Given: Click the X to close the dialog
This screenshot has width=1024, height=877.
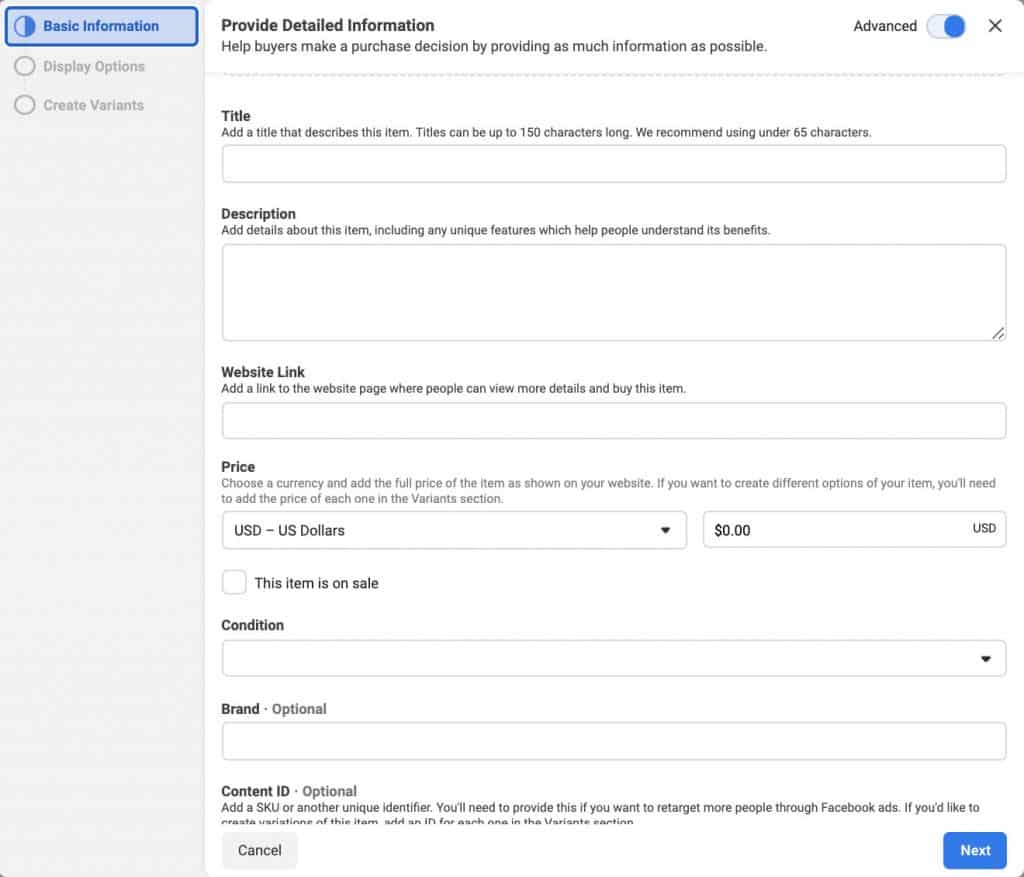Looking at the screenshot, I should [996, 26].
